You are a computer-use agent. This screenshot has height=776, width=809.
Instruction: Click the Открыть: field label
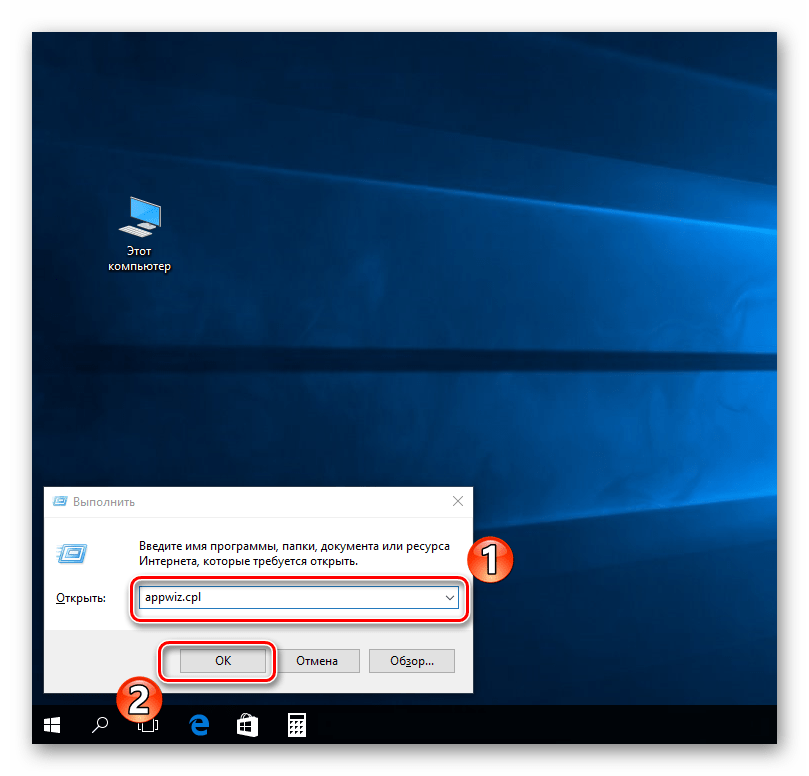click(81, 598)
